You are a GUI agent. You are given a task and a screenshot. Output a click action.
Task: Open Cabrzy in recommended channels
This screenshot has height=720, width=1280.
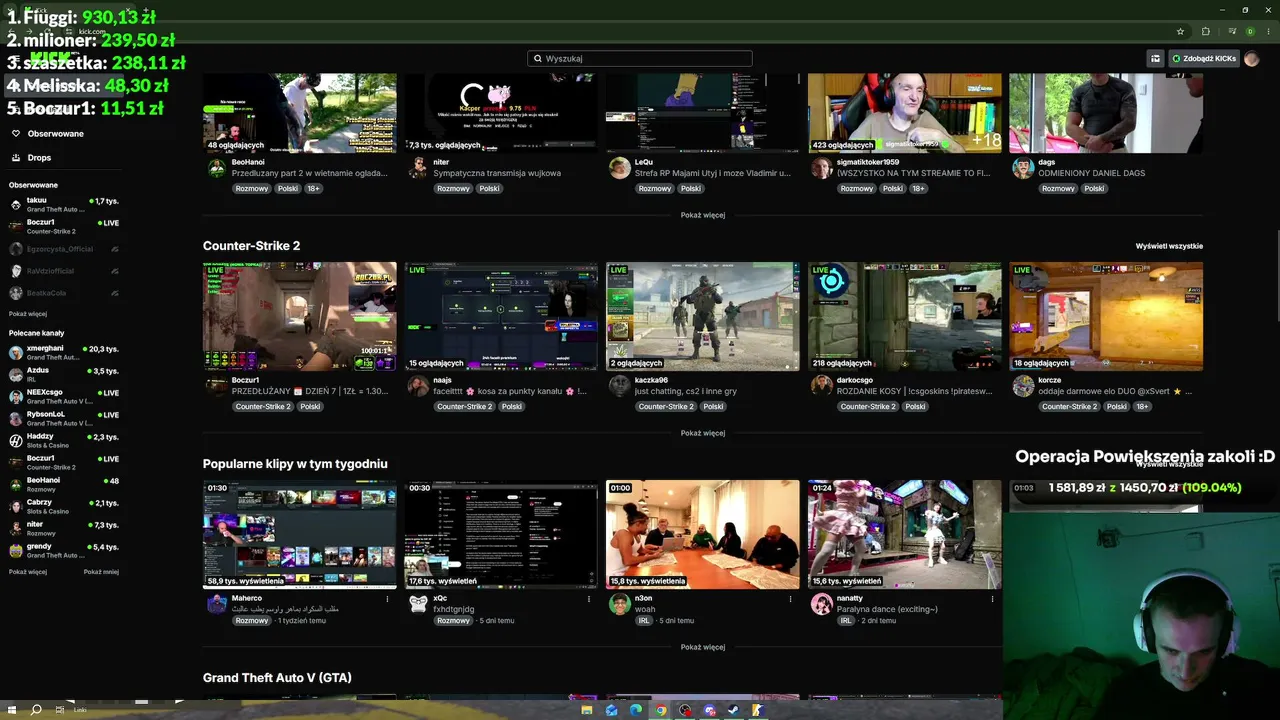coord(64,506)
